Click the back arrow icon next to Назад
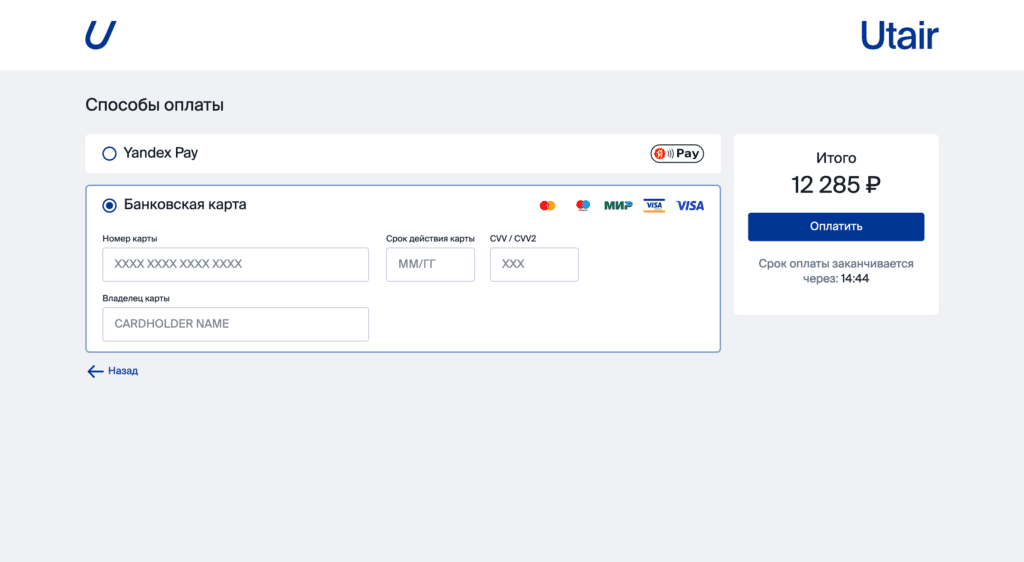 point(95,371)
